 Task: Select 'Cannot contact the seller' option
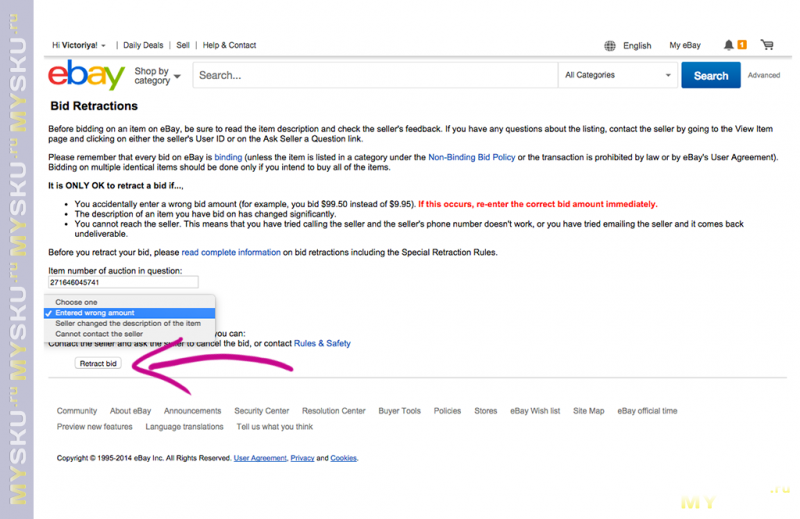coord(130,334)
